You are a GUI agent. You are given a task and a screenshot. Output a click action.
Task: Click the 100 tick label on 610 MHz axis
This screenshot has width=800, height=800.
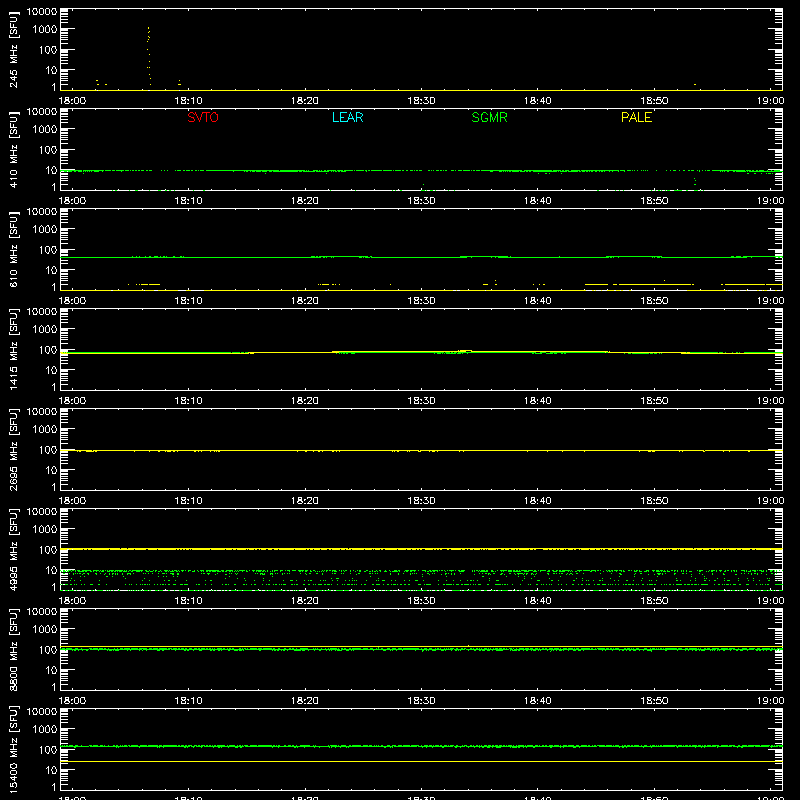click(x=48, y=250)
